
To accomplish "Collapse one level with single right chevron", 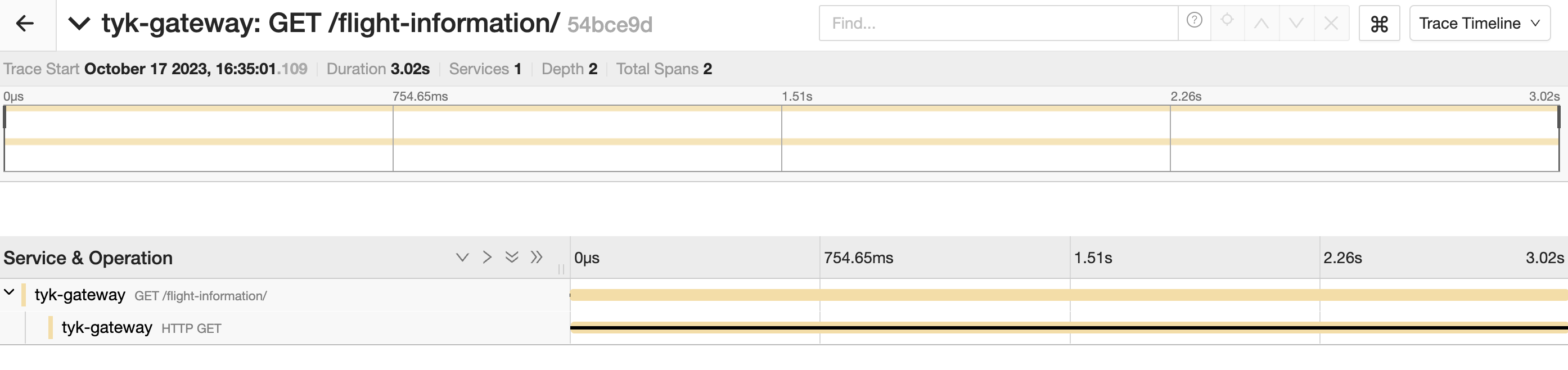I will (x=487, y=258).
